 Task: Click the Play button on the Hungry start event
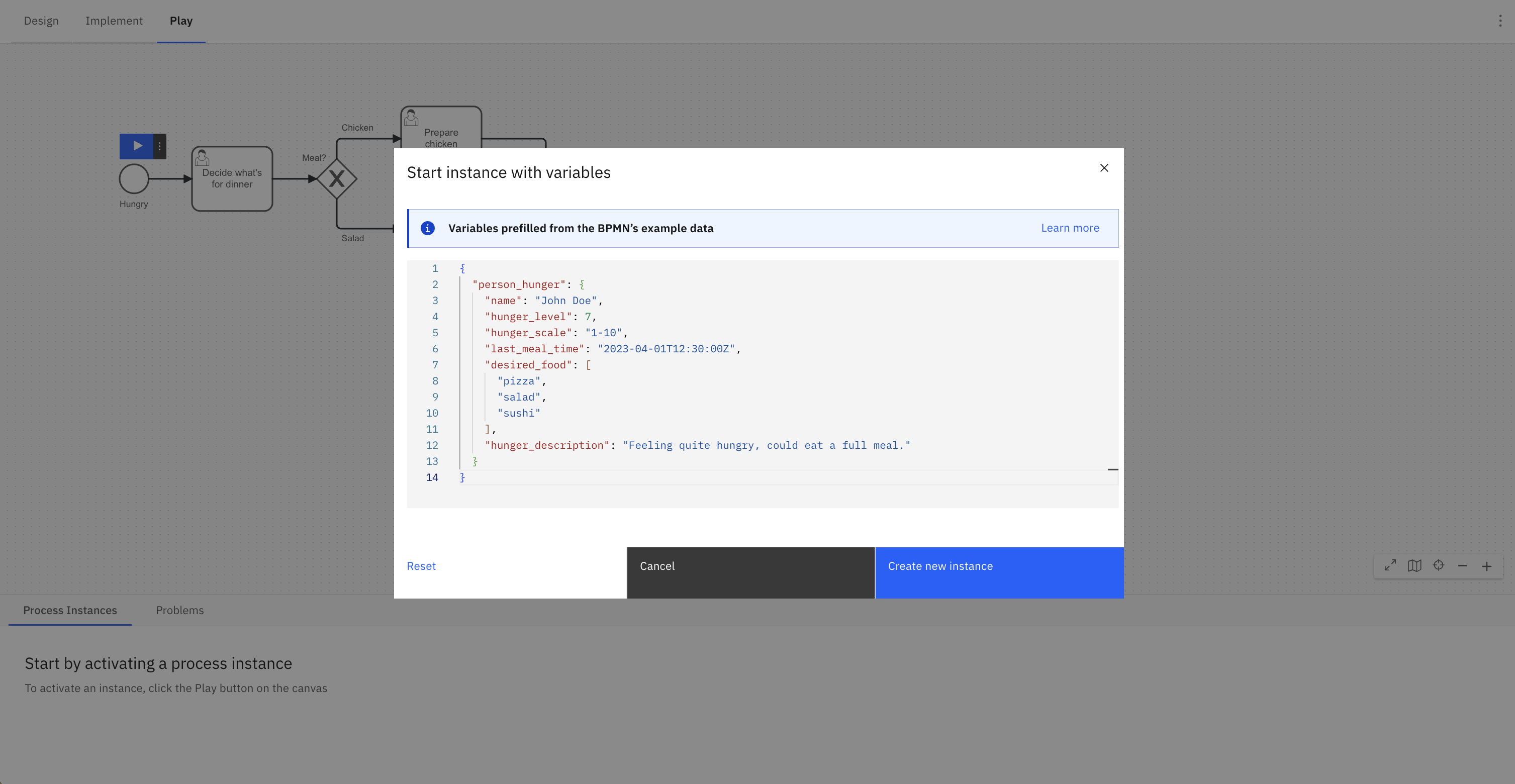[x=137, y=146]
